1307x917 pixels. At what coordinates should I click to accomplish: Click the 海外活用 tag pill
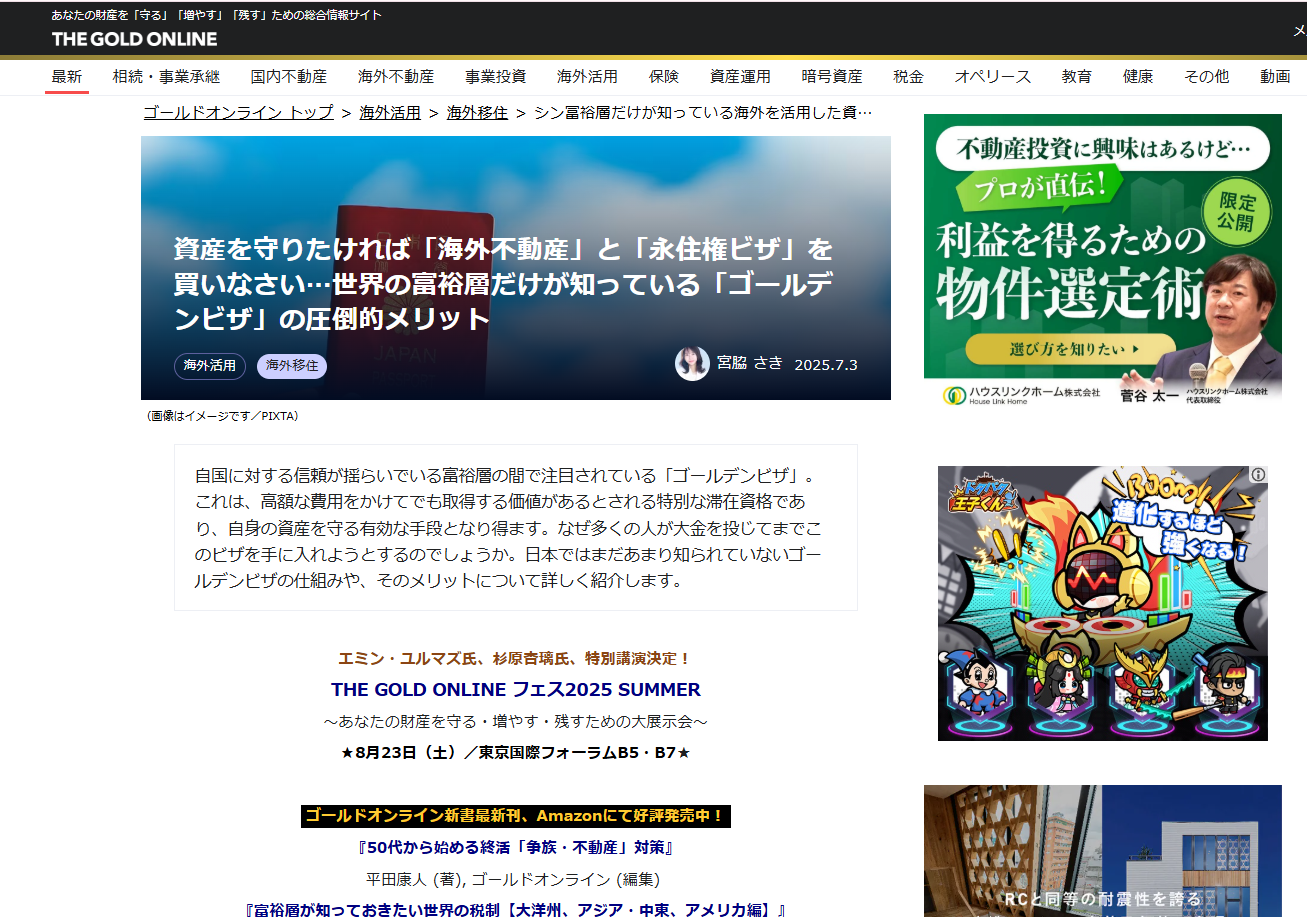(210, 366)
